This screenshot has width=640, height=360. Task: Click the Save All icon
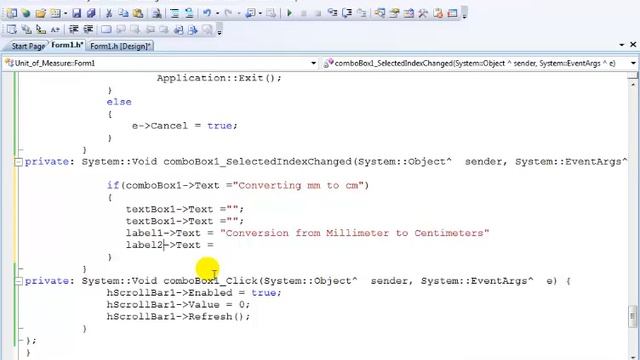(91, 13)
